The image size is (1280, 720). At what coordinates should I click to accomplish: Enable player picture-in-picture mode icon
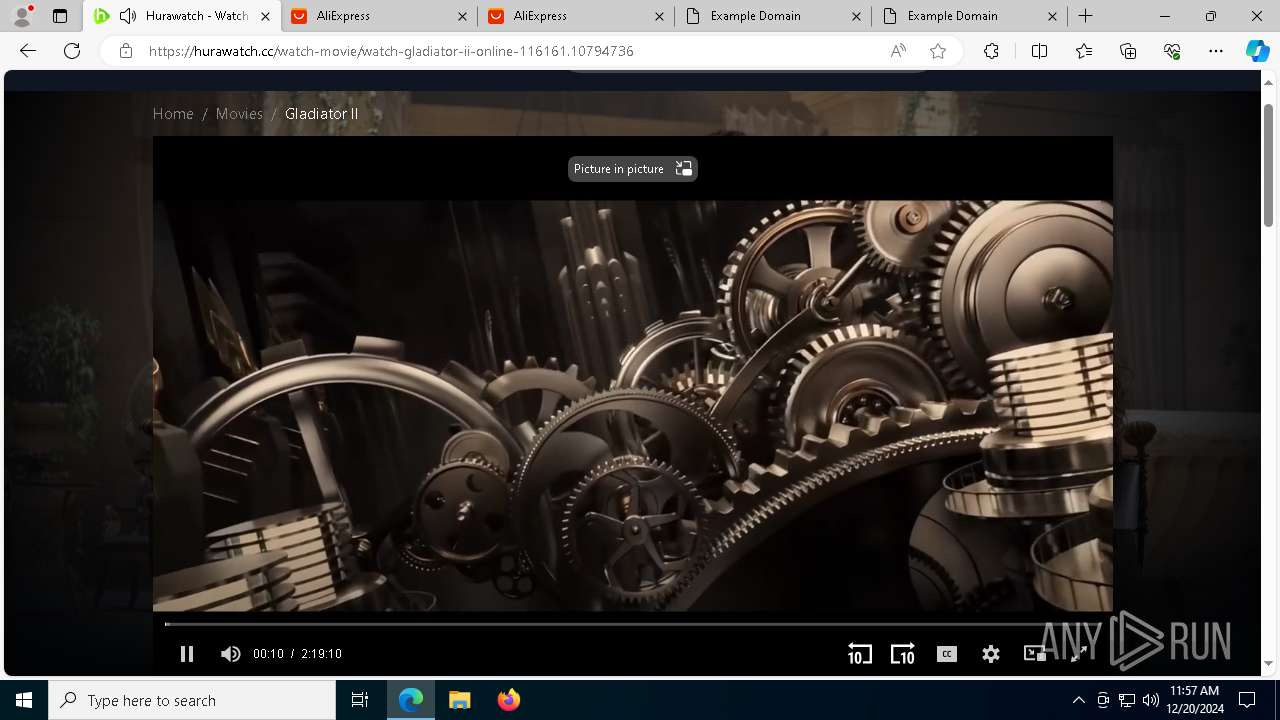point(1035,654)
